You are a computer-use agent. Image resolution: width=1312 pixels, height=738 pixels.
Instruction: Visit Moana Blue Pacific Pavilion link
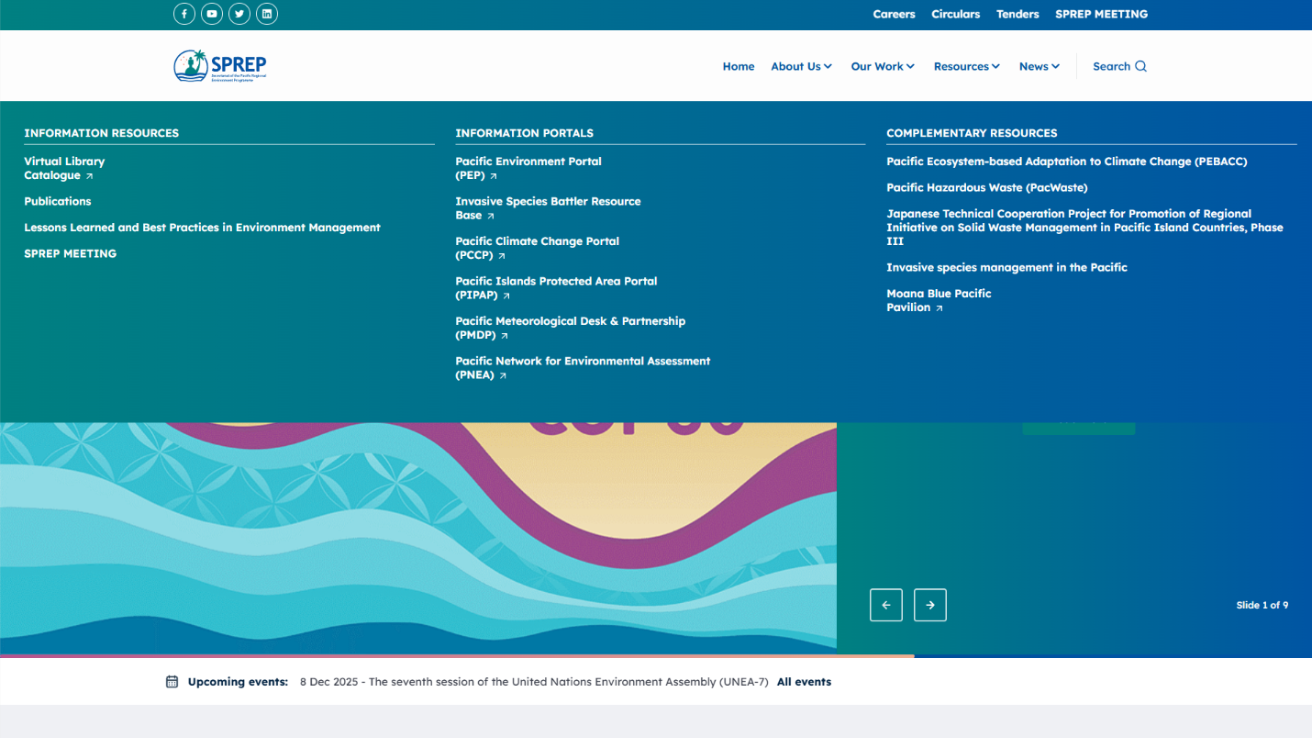tap(938, 300)
